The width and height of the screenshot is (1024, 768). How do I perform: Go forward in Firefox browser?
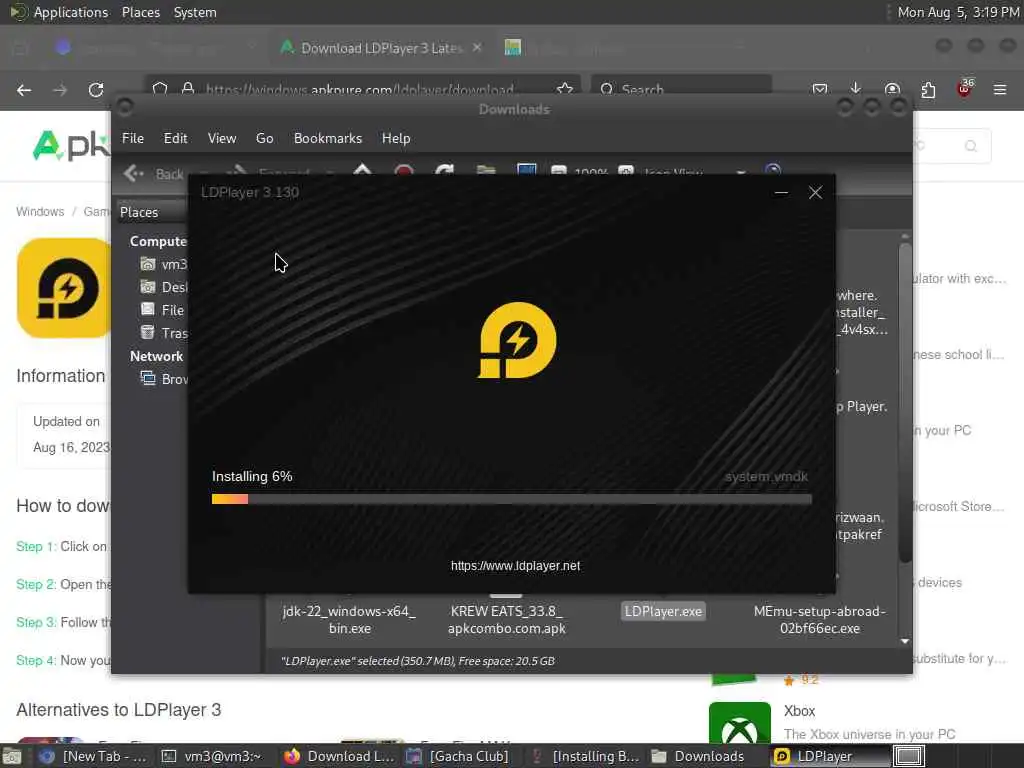[x=60, y=90]
